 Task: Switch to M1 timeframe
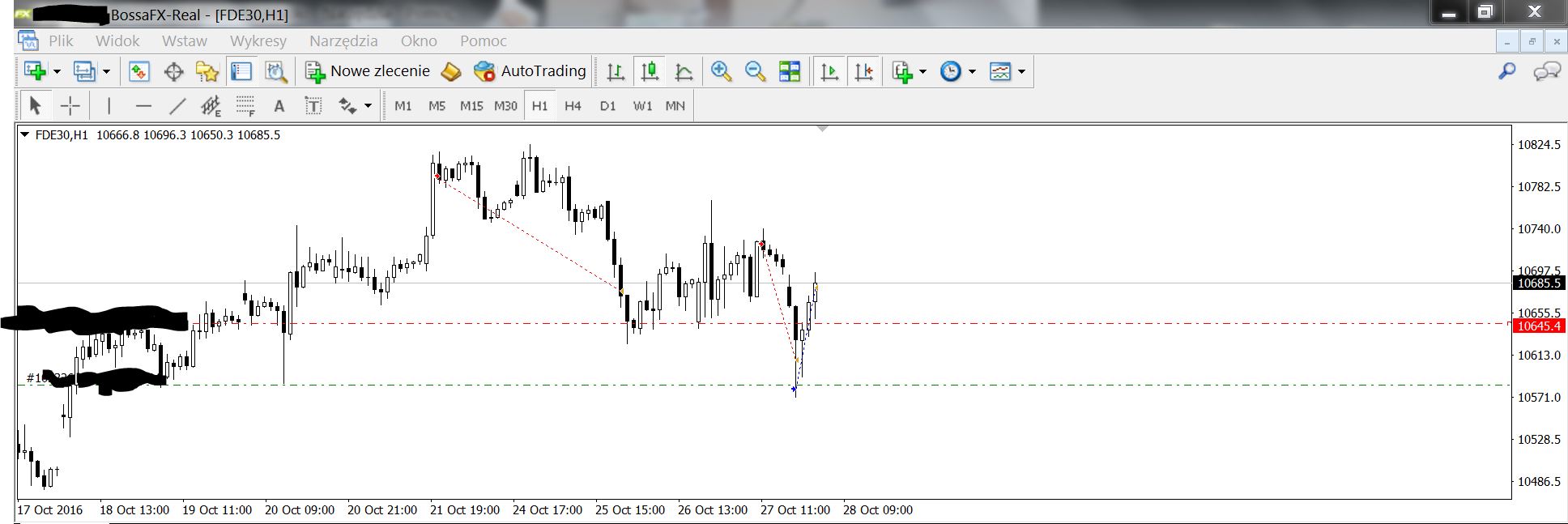coord(403,106)
